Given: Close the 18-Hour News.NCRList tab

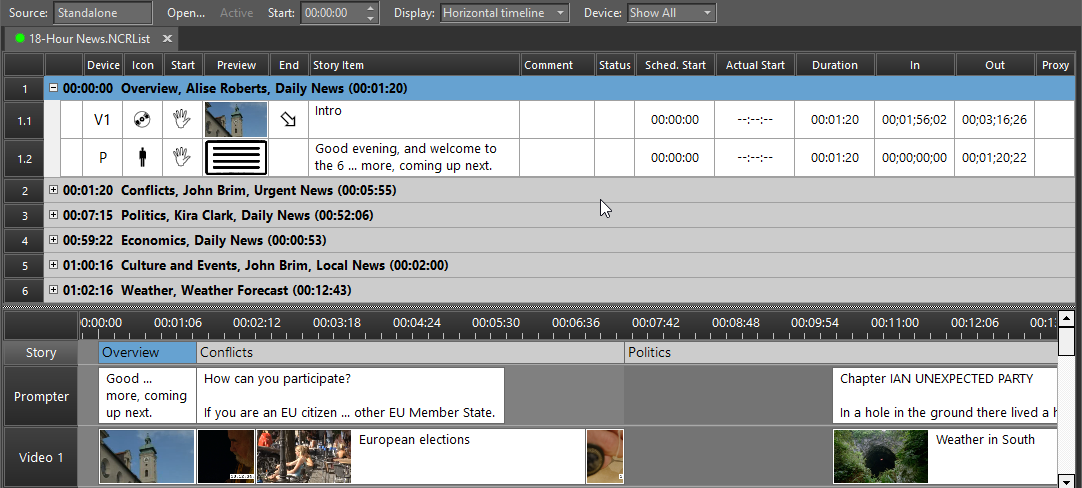Looking at the screenshot, I should tap(167, 38).
